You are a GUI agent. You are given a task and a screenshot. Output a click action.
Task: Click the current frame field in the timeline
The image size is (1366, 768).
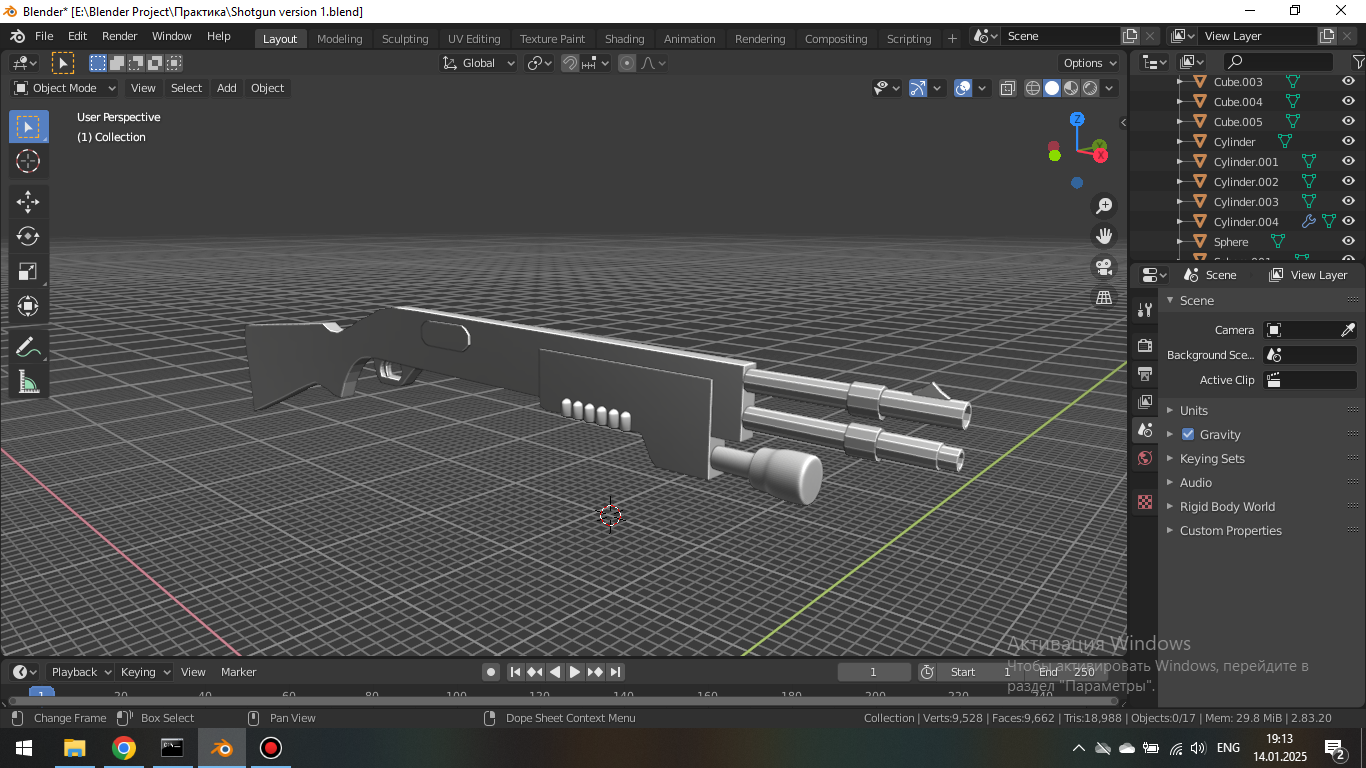[x=873, y=671]
